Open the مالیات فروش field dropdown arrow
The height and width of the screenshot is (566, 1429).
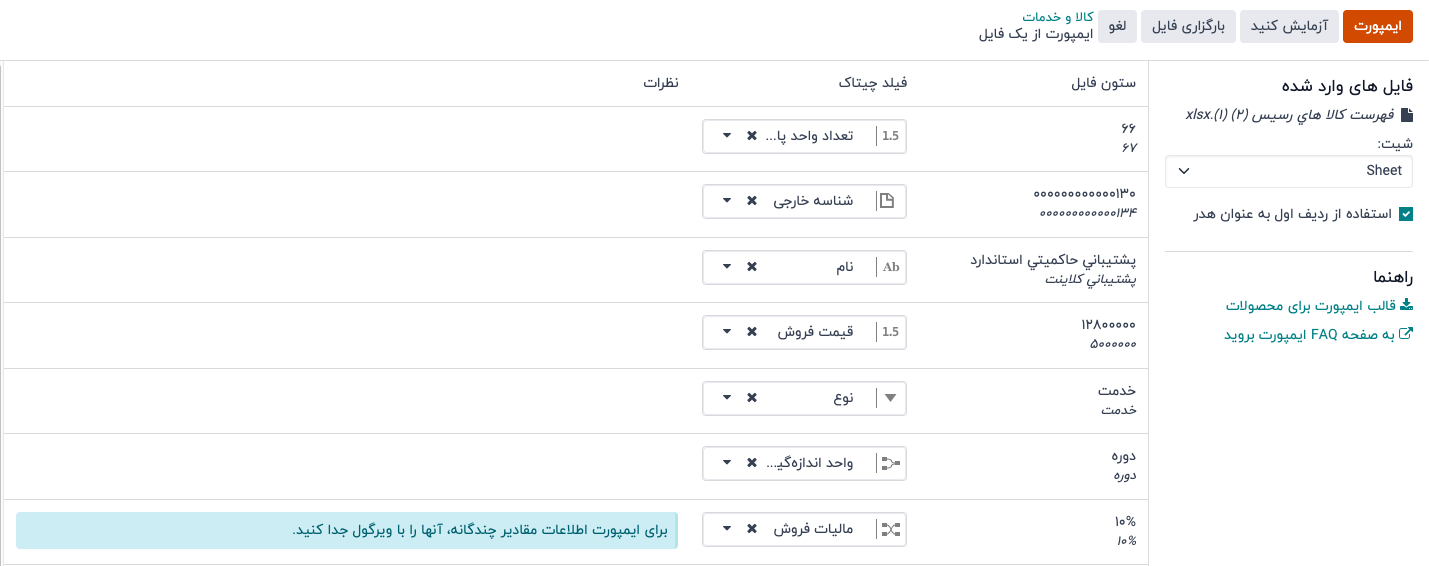click(x=727, y=530)
